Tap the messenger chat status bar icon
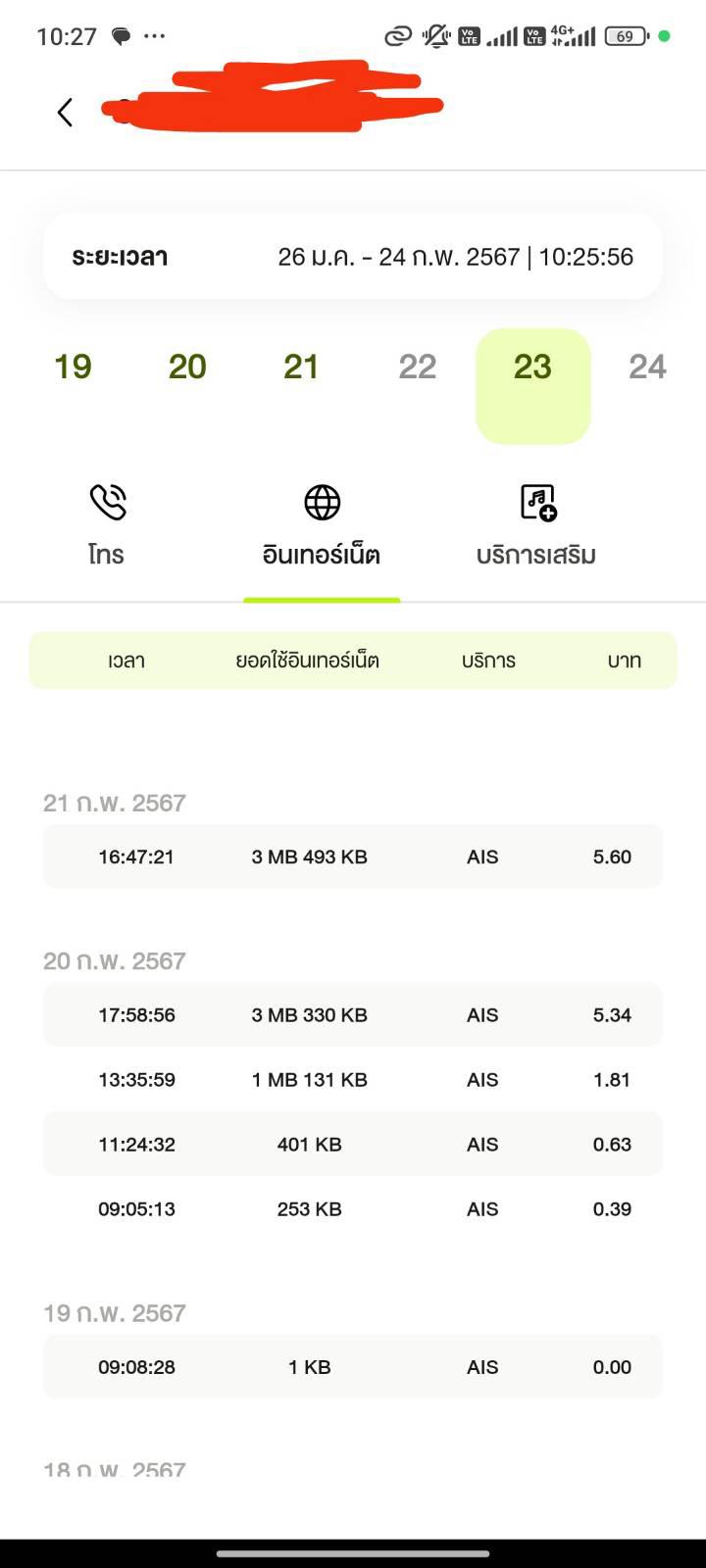The height and width of the screenshot is (1568, 706). pyautogui.click(x=122, y=37)
